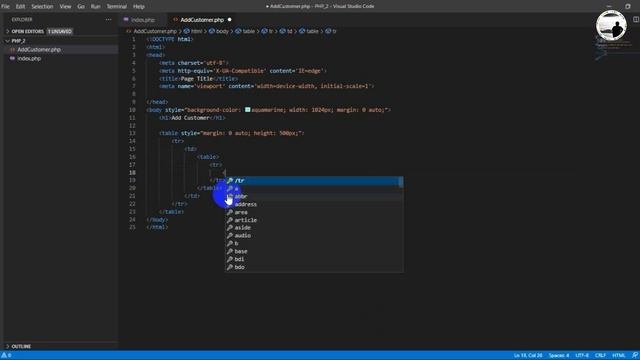Click the wrench icon beside article

tap(230, 220)
